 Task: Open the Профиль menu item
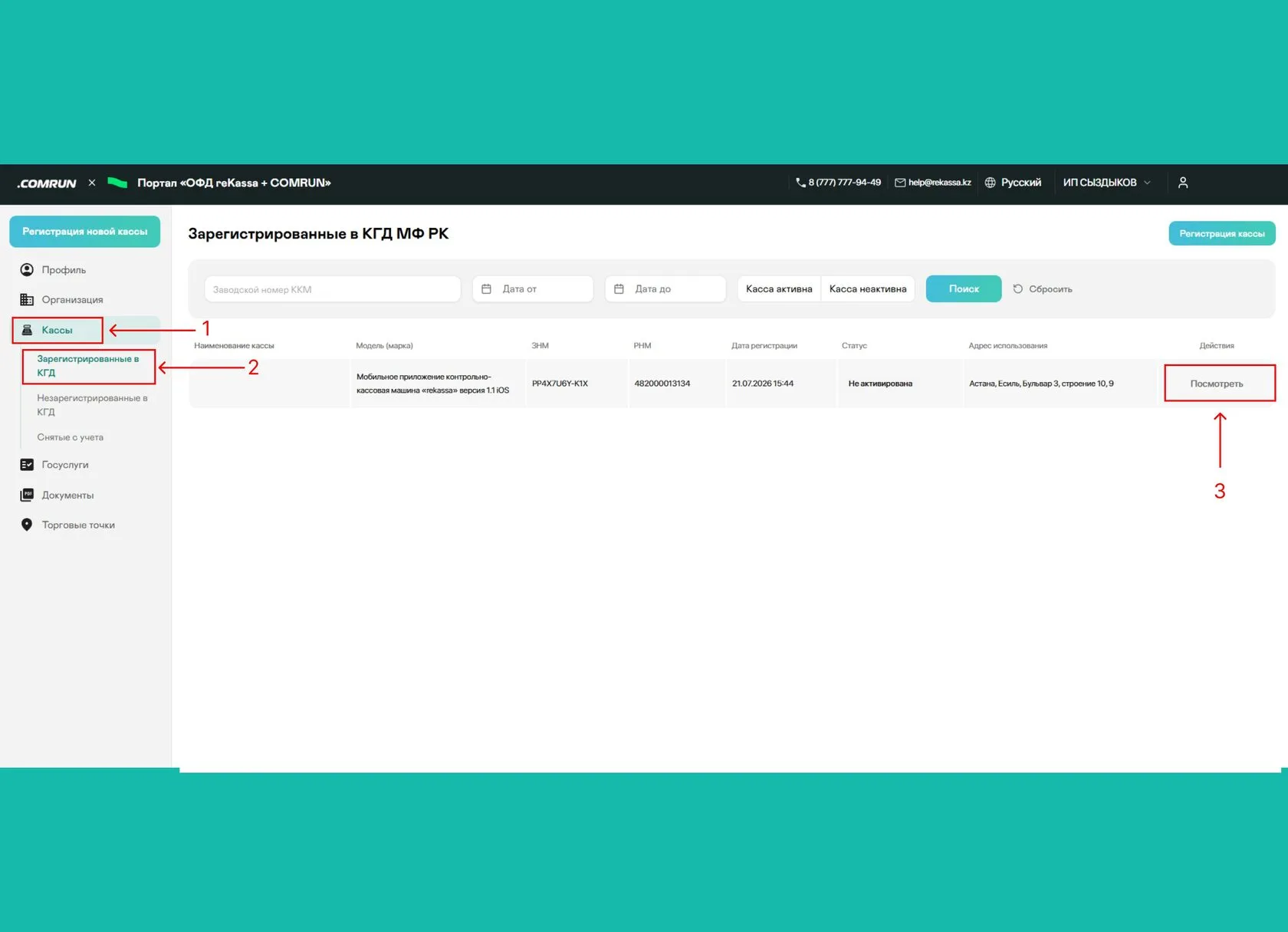coord(64,270)
